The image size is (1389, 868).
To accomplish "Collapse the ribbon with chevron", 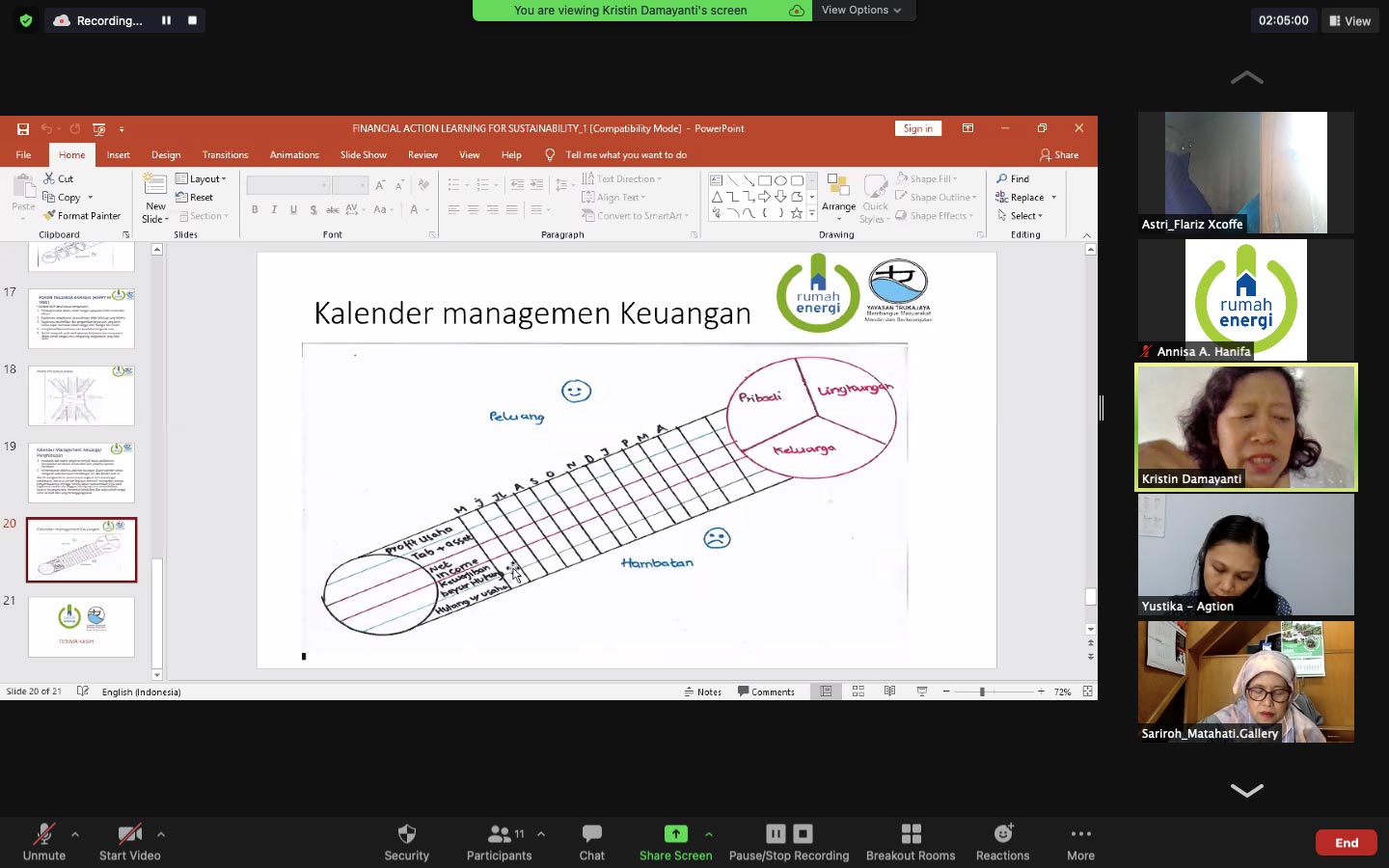I will [x=1087, y=235].
